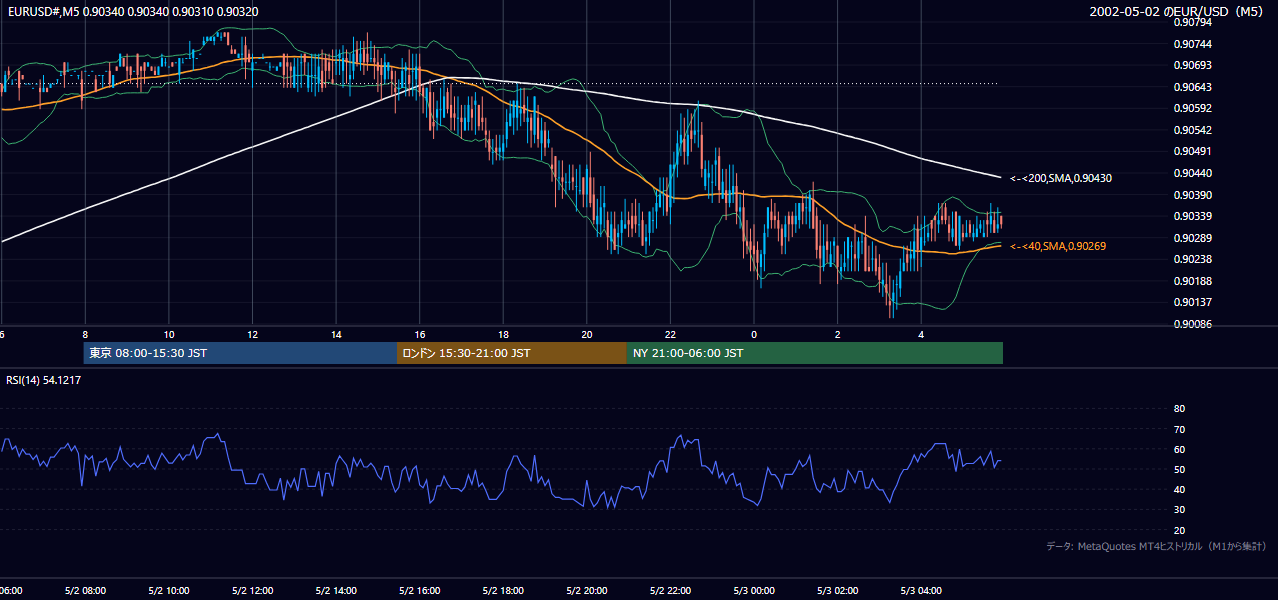Click hour tick 22 under price chart
This screenshot has width=1278, height=600.
coord(671,335)
